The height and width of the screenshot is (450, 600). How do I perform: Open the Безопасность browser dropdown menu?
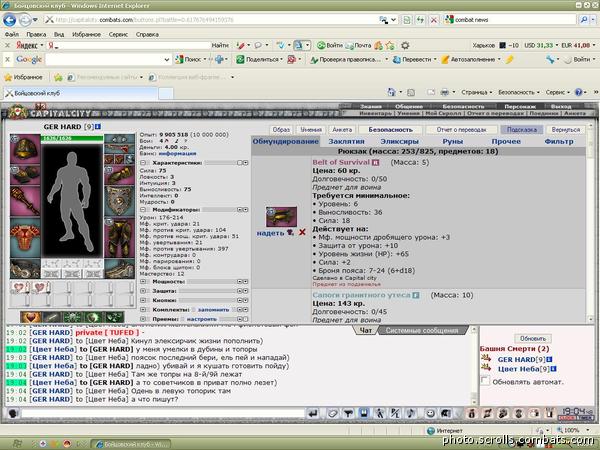(518, 92)
